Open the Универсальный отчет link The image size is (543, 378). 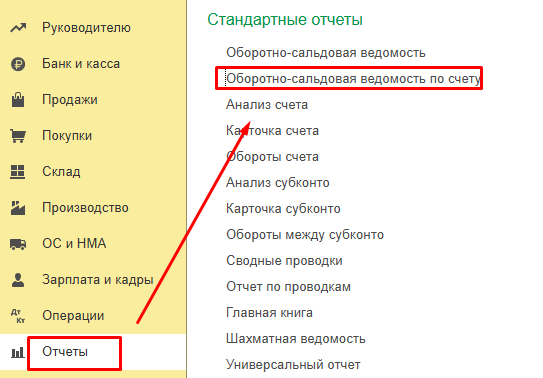[x=293, y=364]
